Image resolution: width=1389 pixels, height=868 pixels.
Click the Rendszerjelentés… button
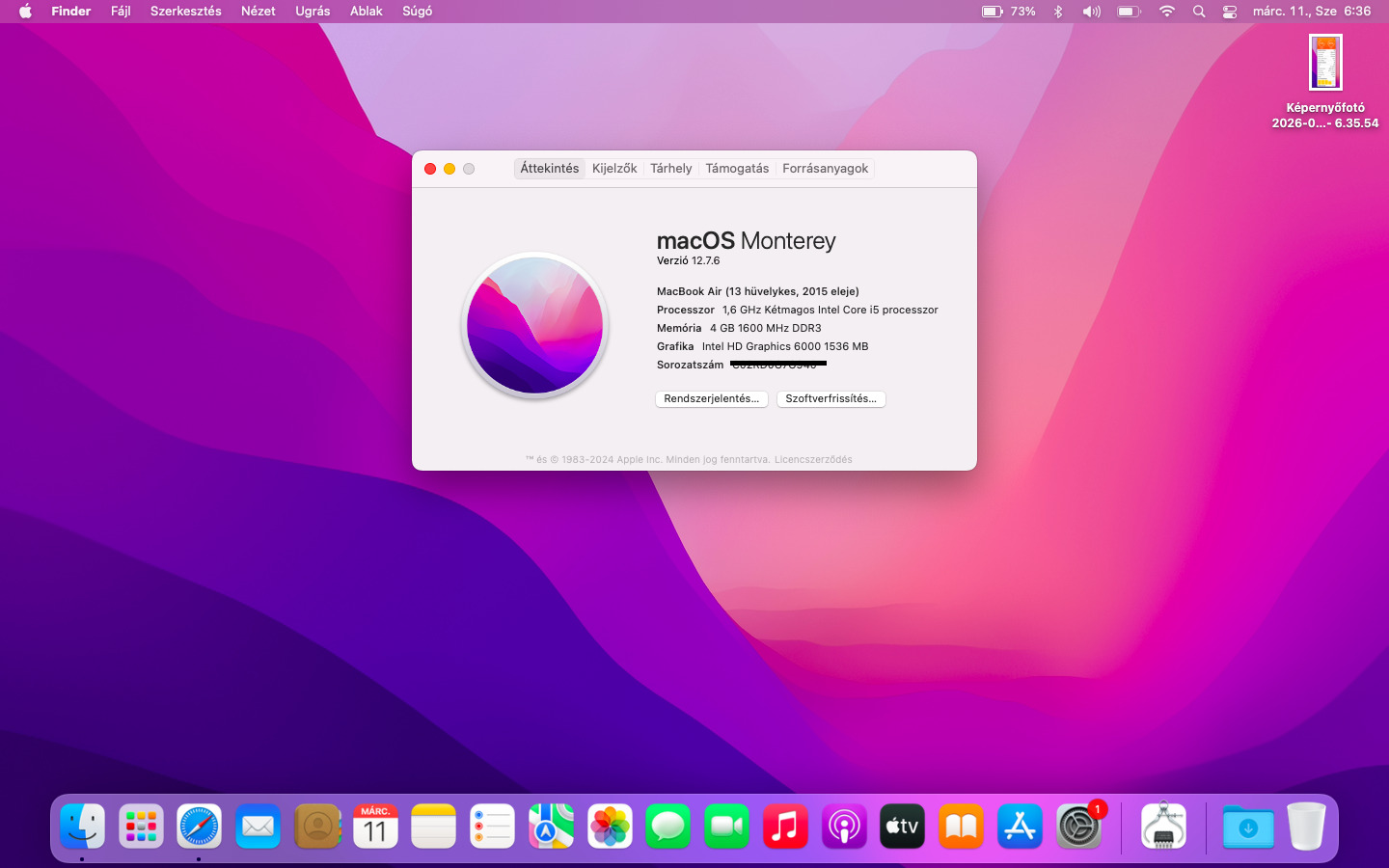tap(712, 399)
